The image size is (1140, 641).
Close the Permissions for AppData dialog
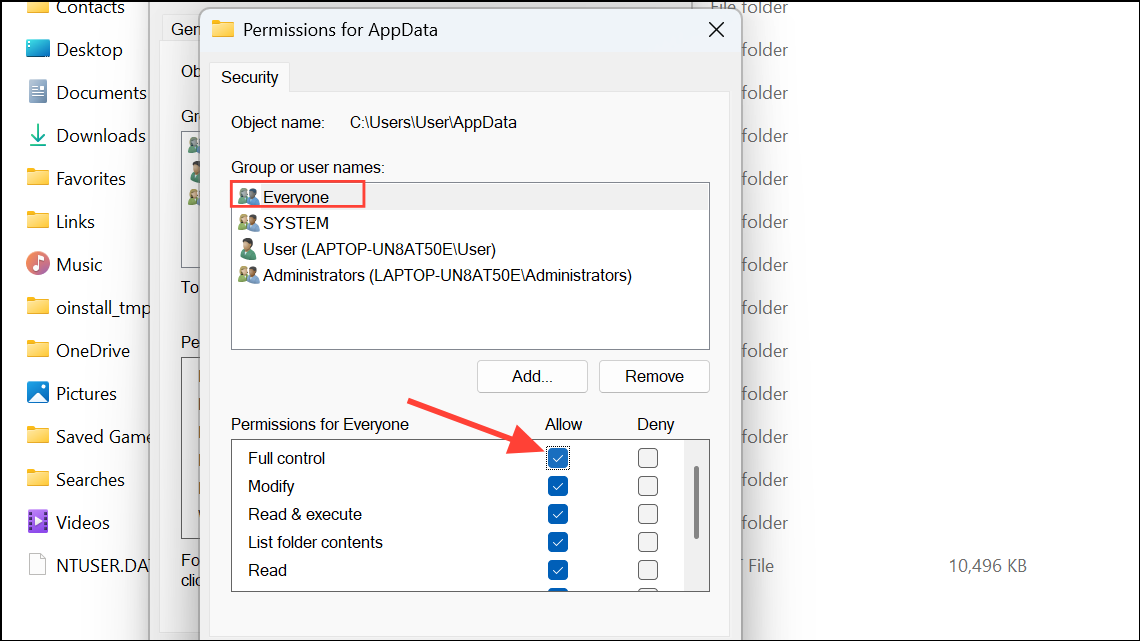[x=716, y=30]
